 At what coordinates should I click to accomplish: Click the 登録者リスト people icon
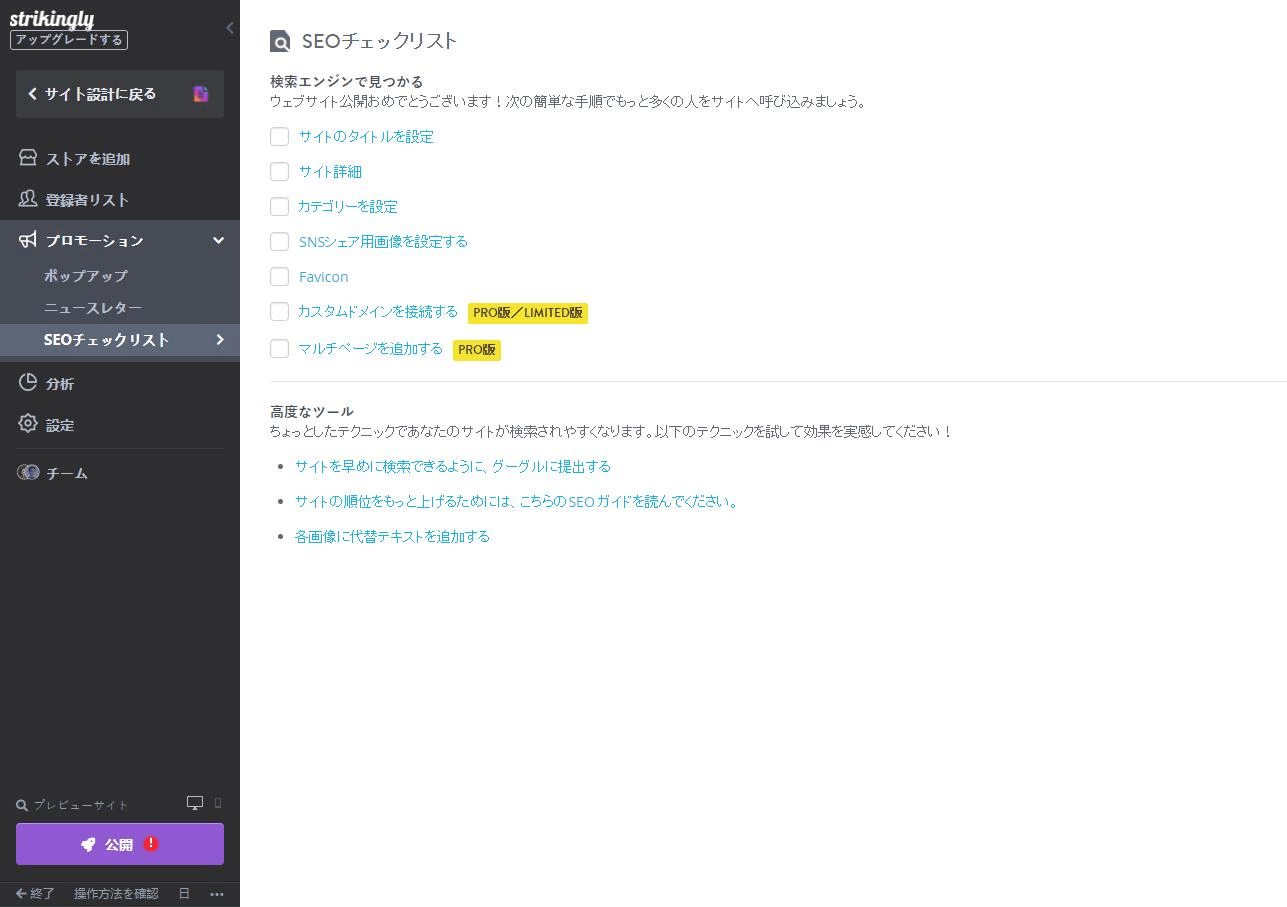click(28, 199)
